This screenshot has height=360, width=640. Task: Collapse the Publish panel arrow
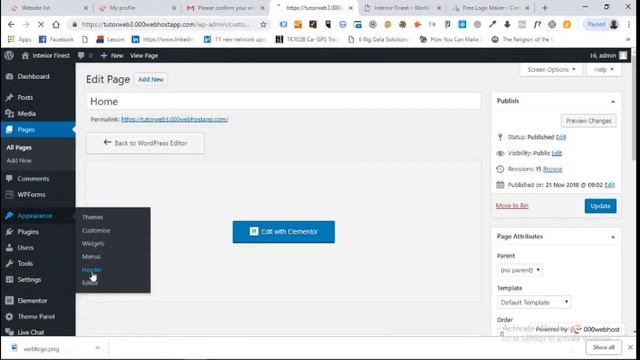(x=613, y=101)
